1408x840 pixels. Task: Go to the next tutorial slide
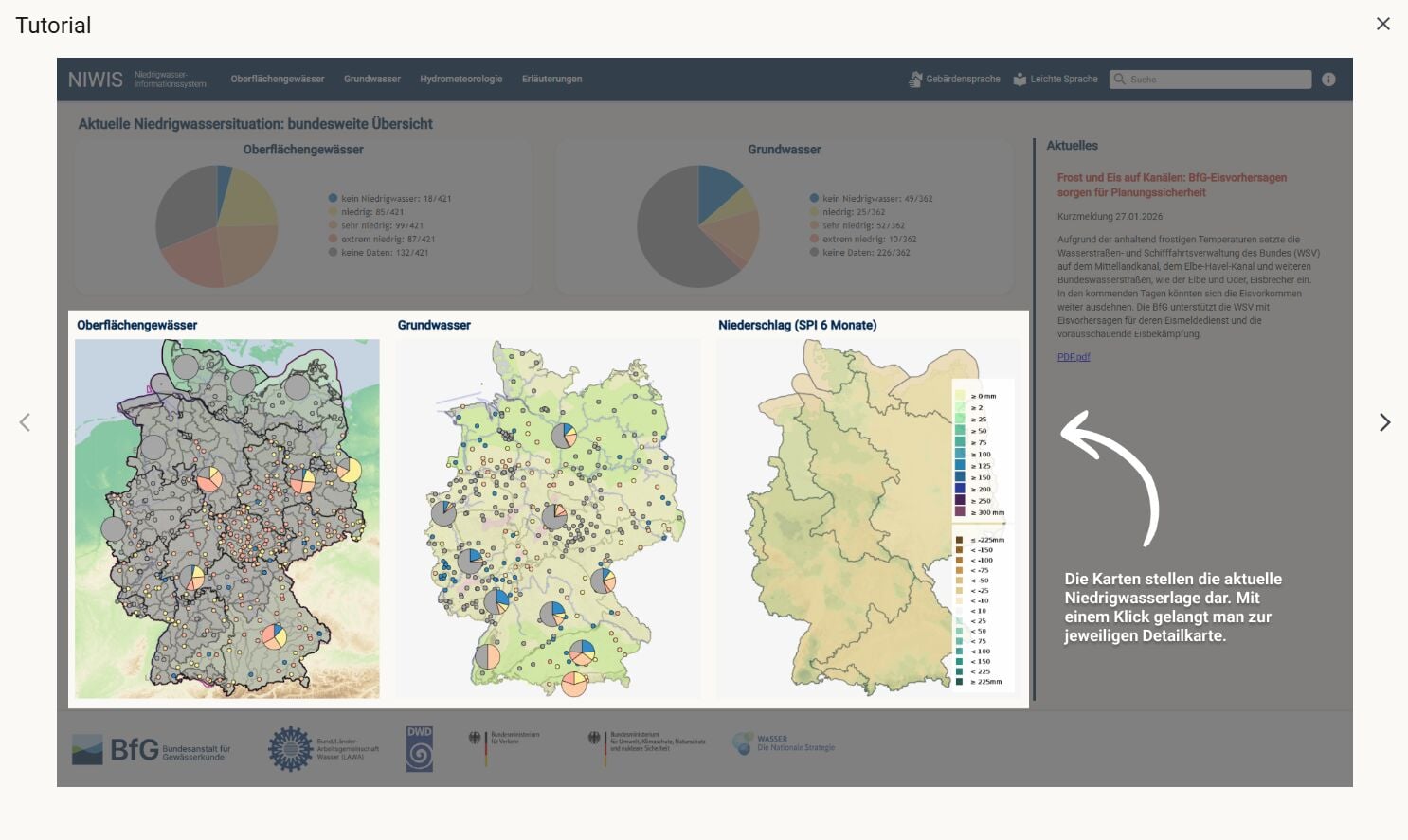click(x=1384, y=422)
